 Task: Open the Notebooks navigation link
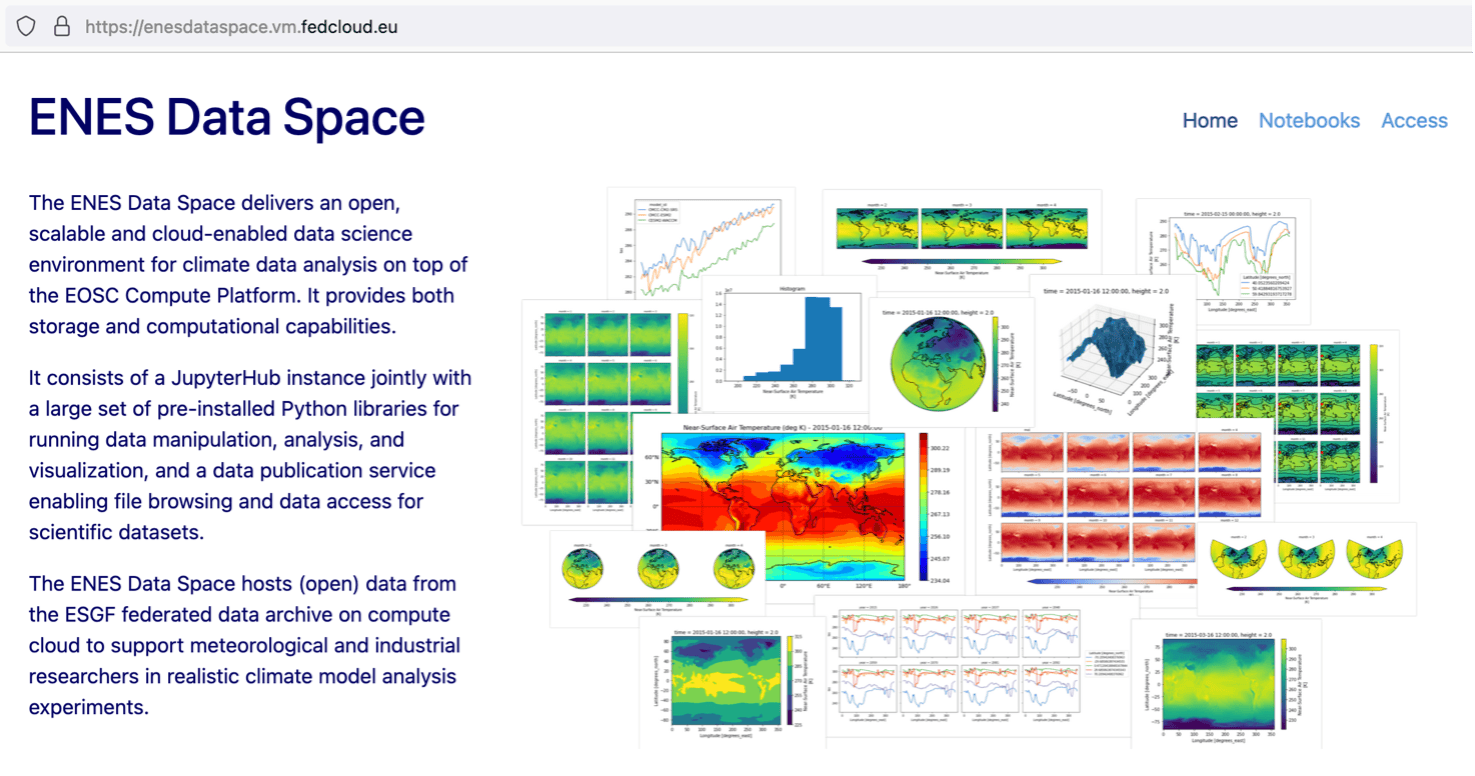tap(1309, 120)
